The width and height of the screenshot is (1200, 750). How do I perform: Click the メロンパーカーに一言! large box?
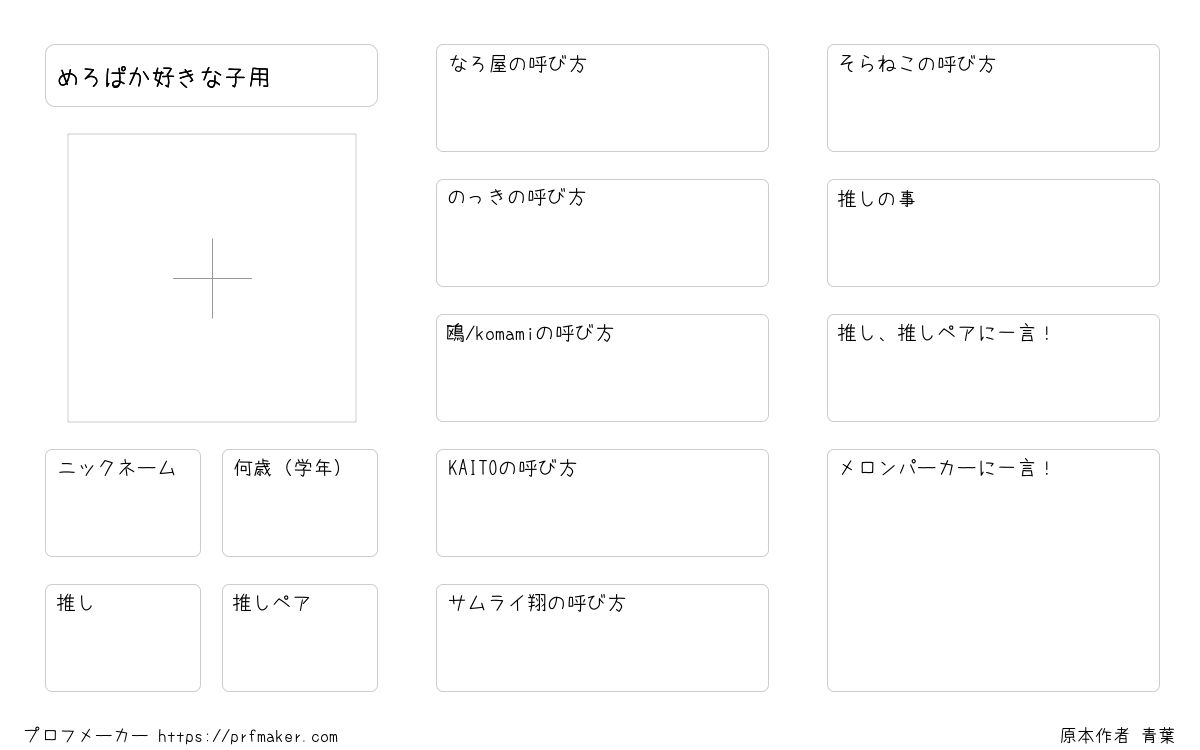coord(993,570)
